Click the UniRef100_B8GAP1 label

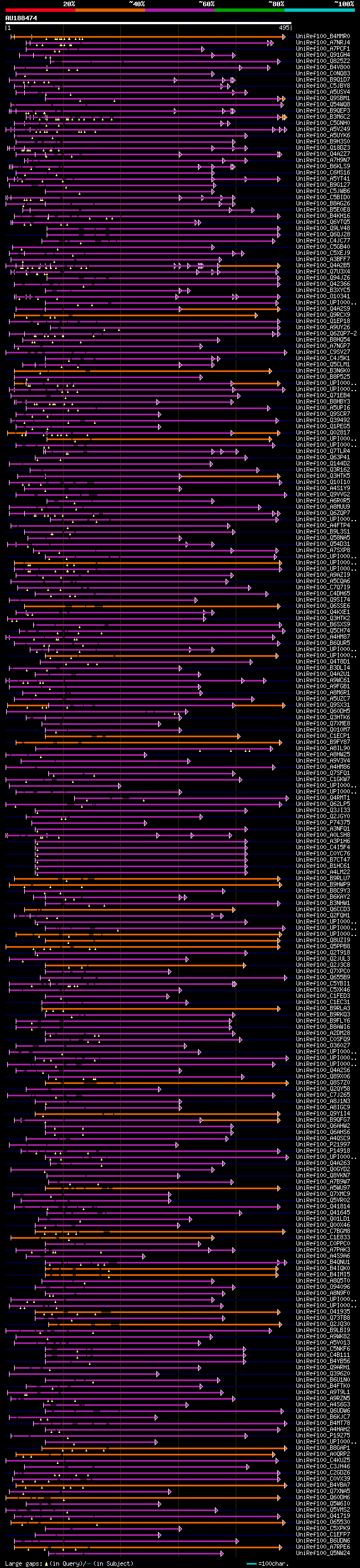coord(323,1448)
